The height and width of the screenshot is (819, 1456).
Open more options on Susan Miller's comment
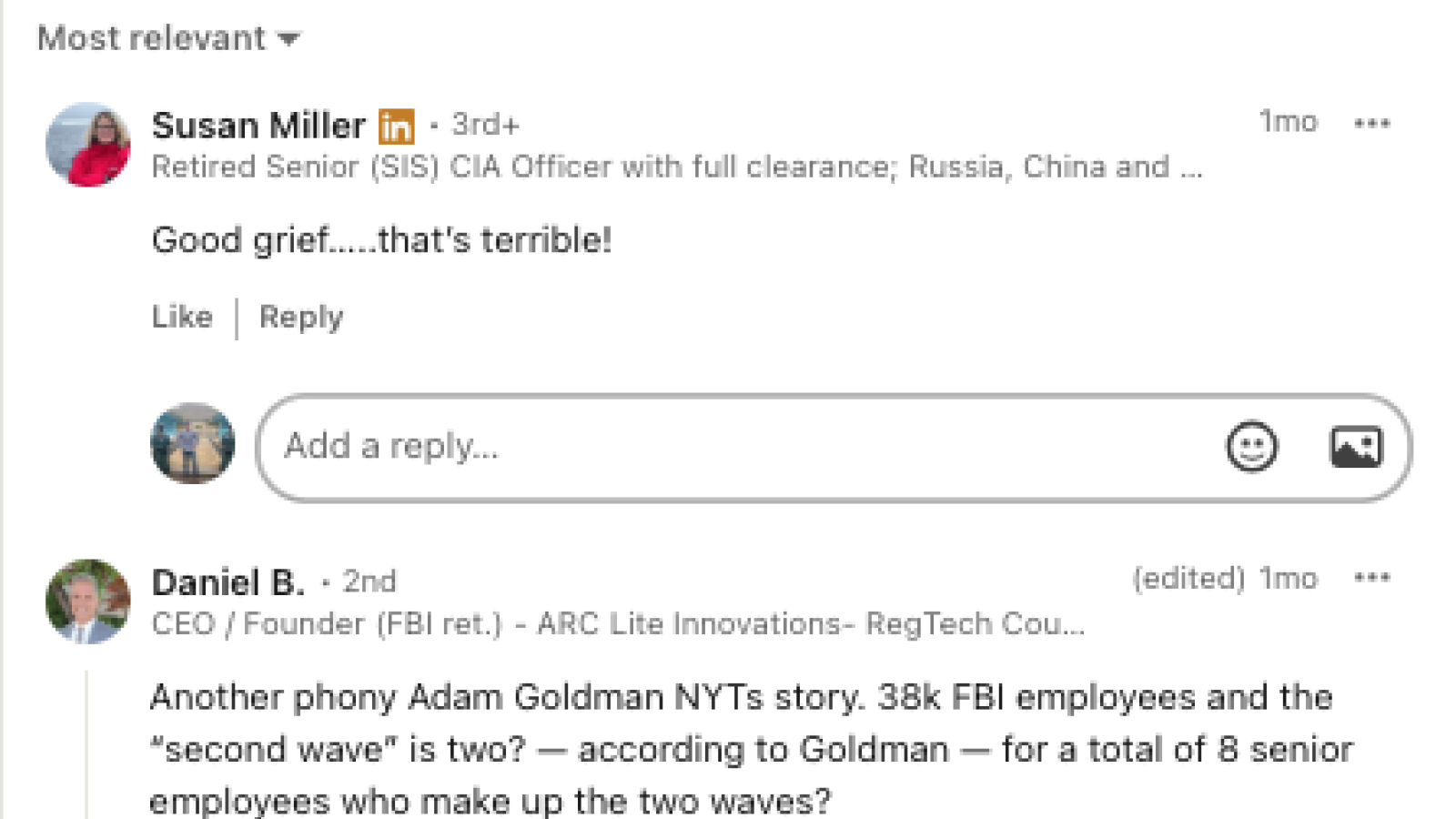[x=1371, y=123]
